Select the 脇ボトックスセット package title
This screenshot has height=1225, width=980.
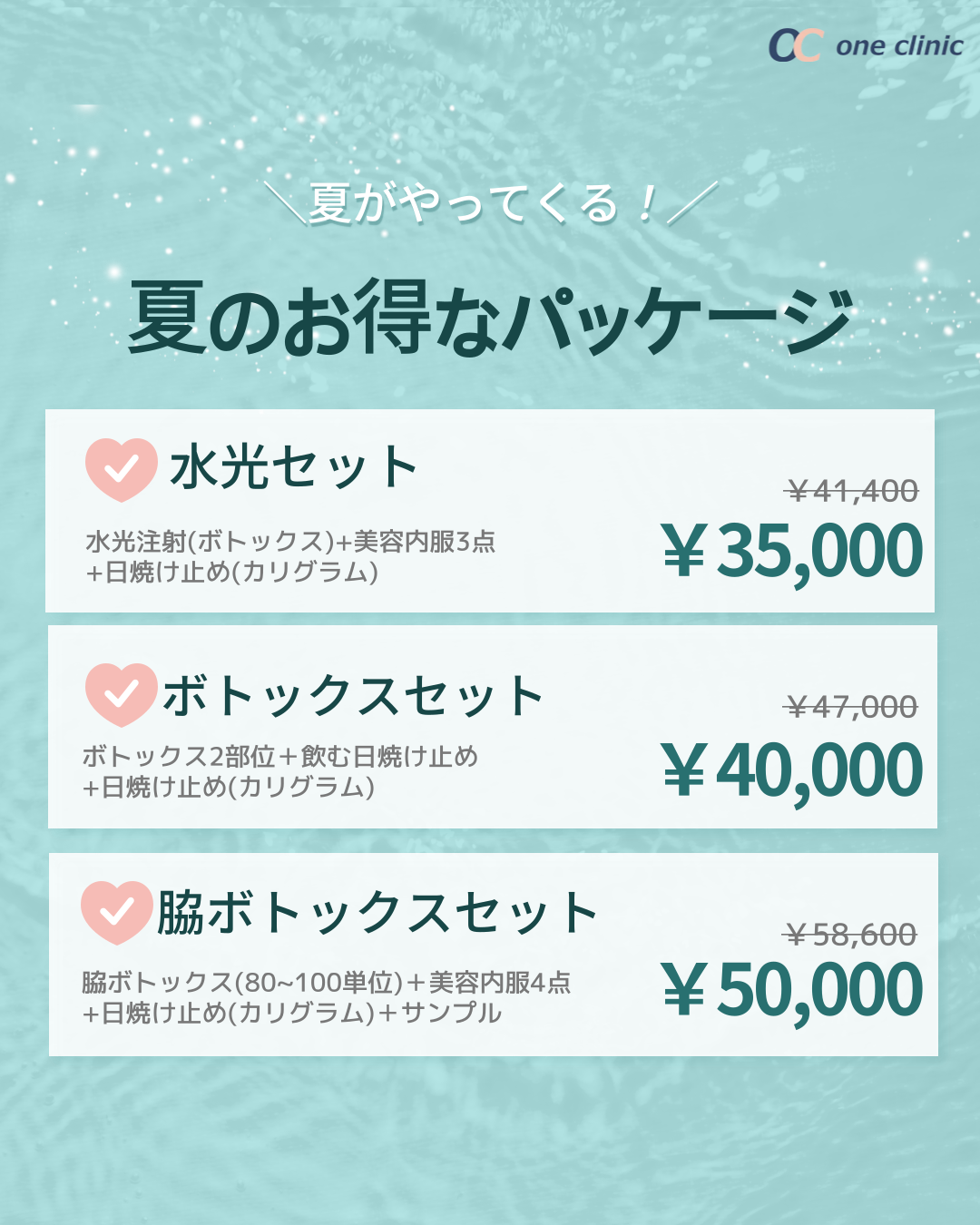(377, 913)
